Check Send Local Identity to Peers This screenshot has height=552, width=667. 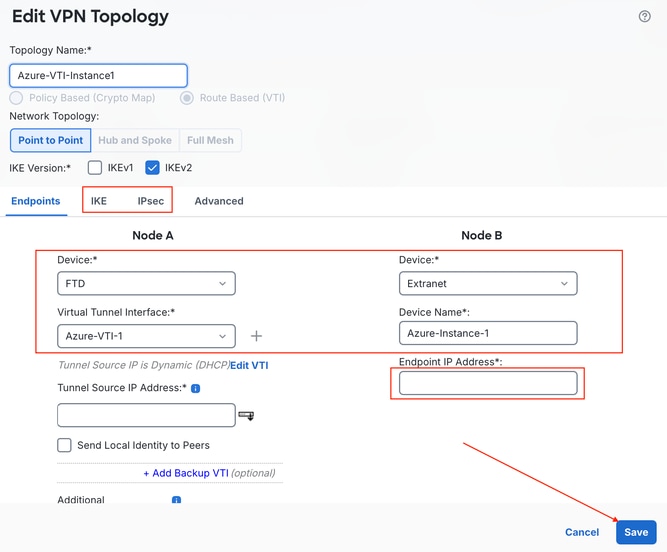pos(64,445)
